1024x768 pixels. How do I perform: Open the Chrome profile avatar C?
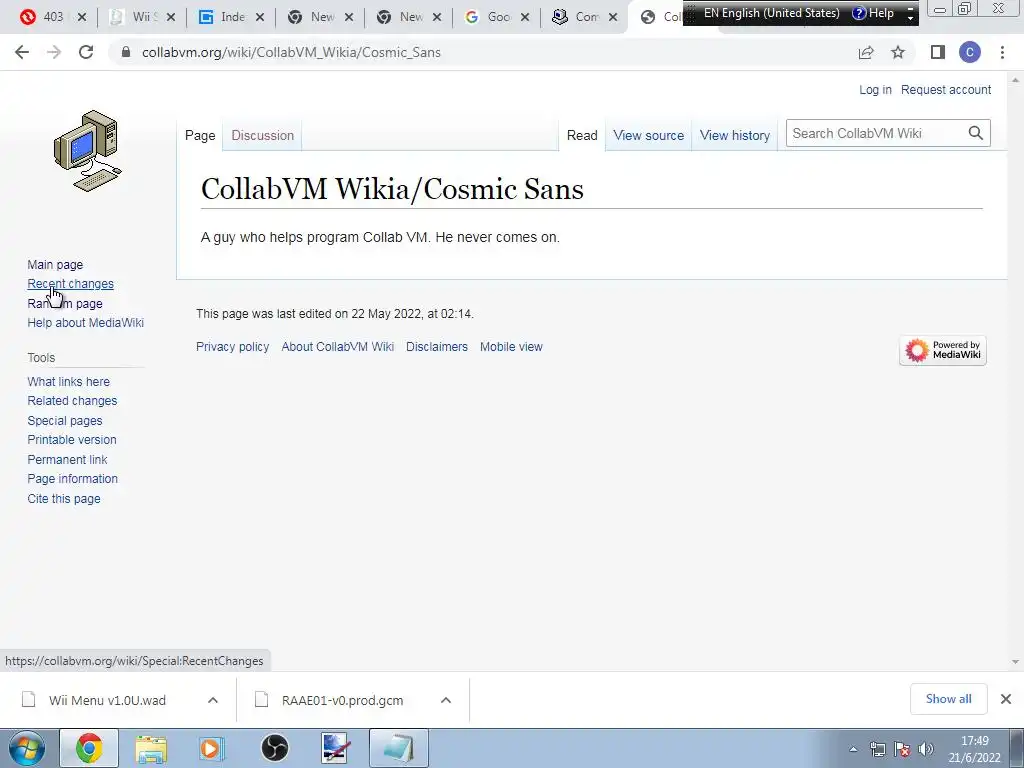[970, 52]
